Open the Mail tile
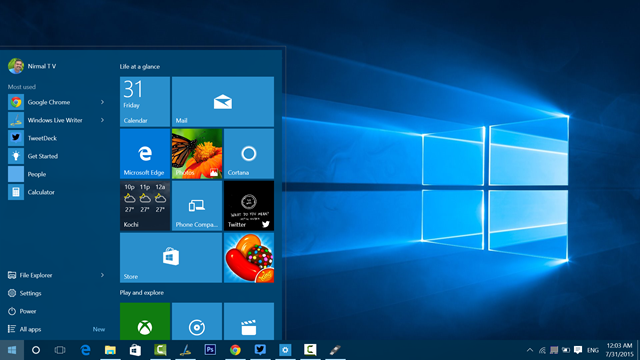Image resolution: width=640 pixels, height=360 pixels. tap(223, 102)
